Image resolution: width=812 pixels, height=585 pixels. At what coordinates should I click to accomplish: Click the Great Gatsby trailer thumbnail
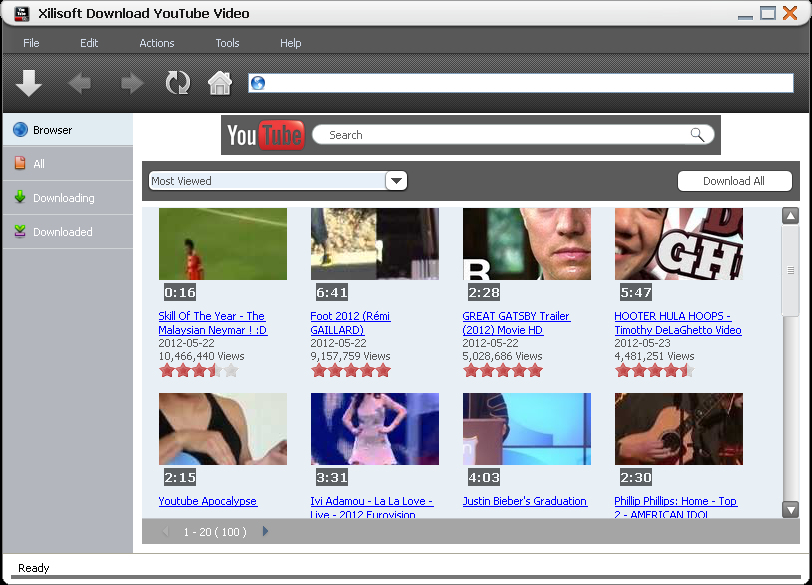click(527, 244)
